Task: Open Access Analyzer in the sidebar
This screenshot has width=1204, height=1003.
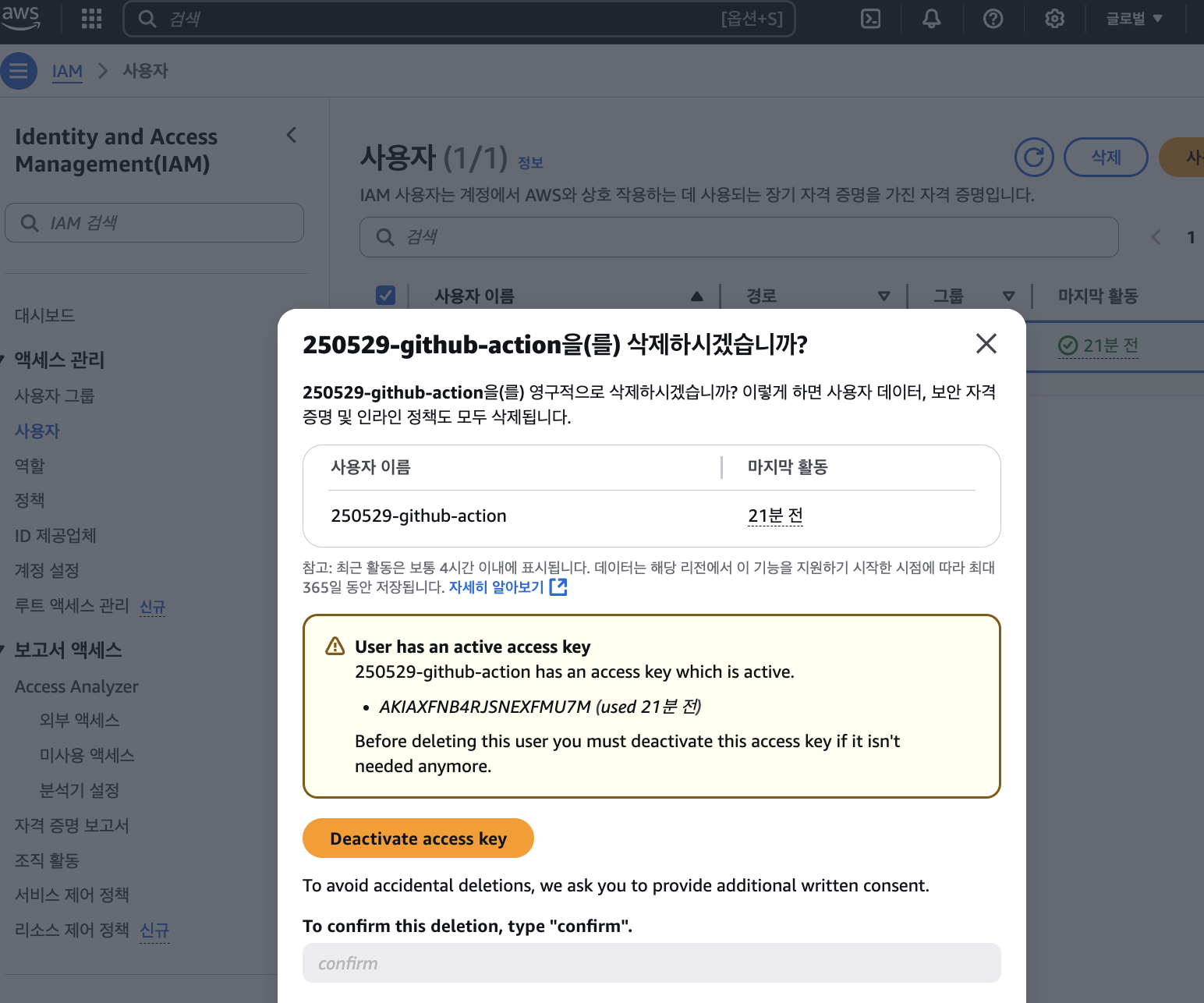Action: (76, 686)
